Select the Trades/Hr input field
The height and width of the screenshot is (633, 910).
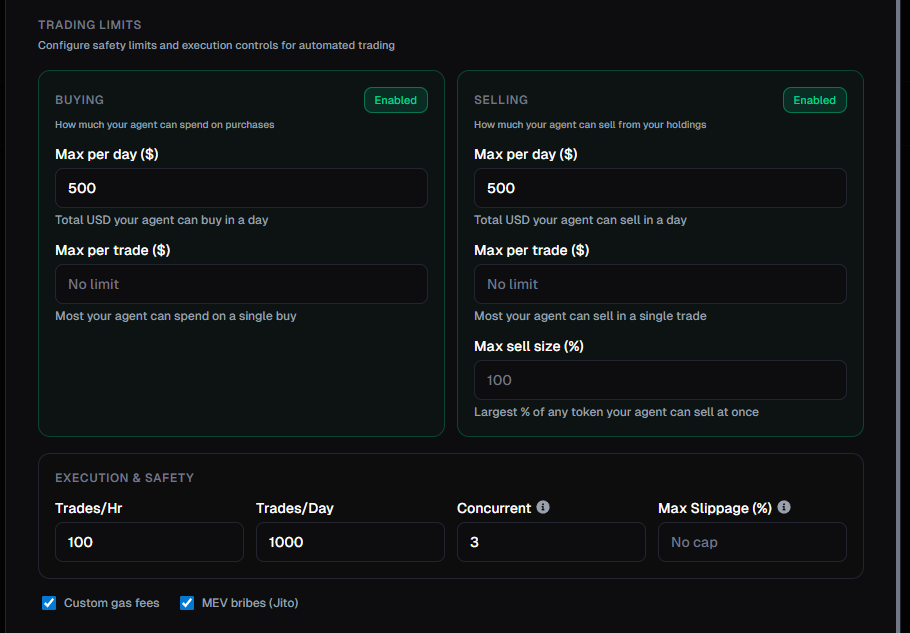coord(148,542)
